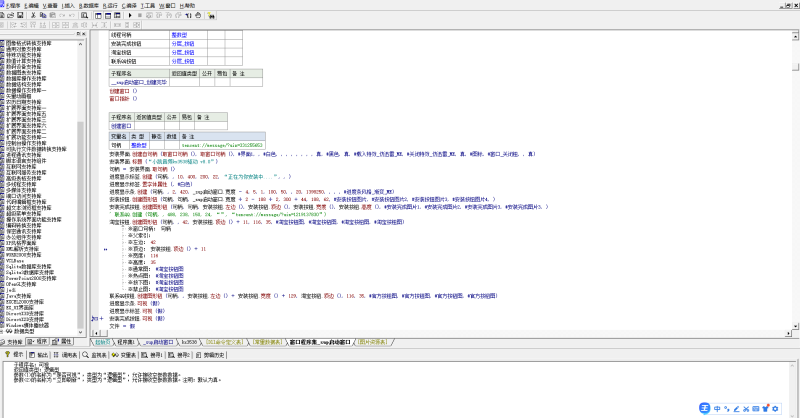This screenshot has height=418, width=800.
Task: Select 控制台操作支持库 in library tree
Action: tap(26, 143)
